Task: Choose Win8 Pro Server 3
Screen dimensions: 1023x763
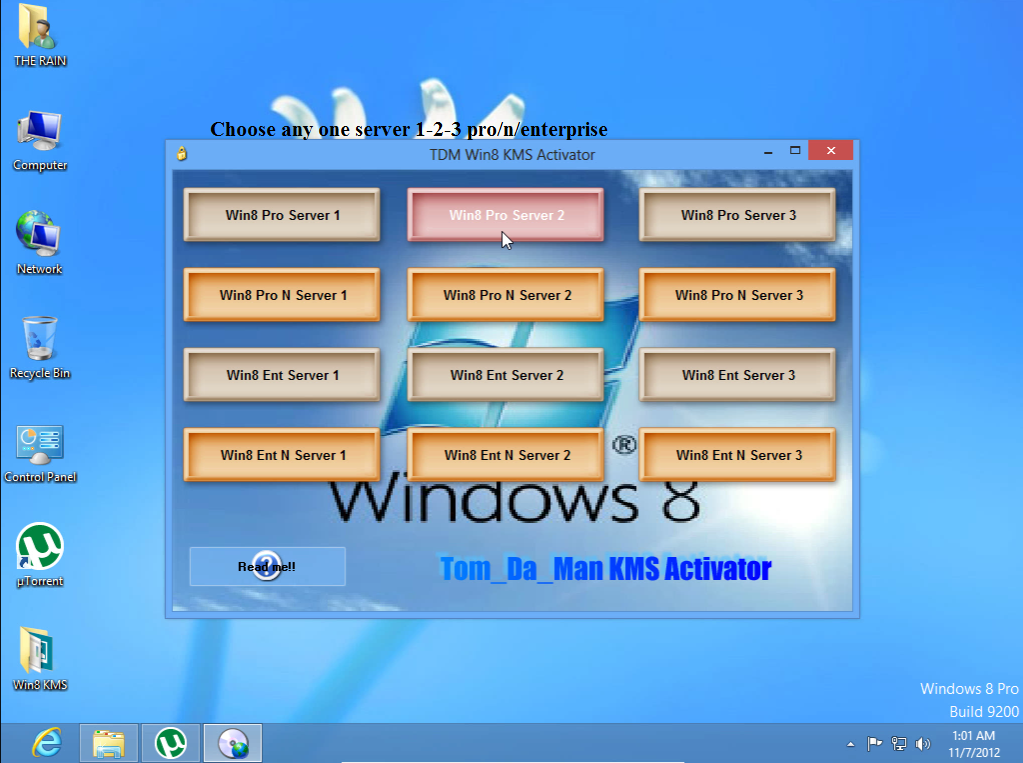Action: point(737,215)
